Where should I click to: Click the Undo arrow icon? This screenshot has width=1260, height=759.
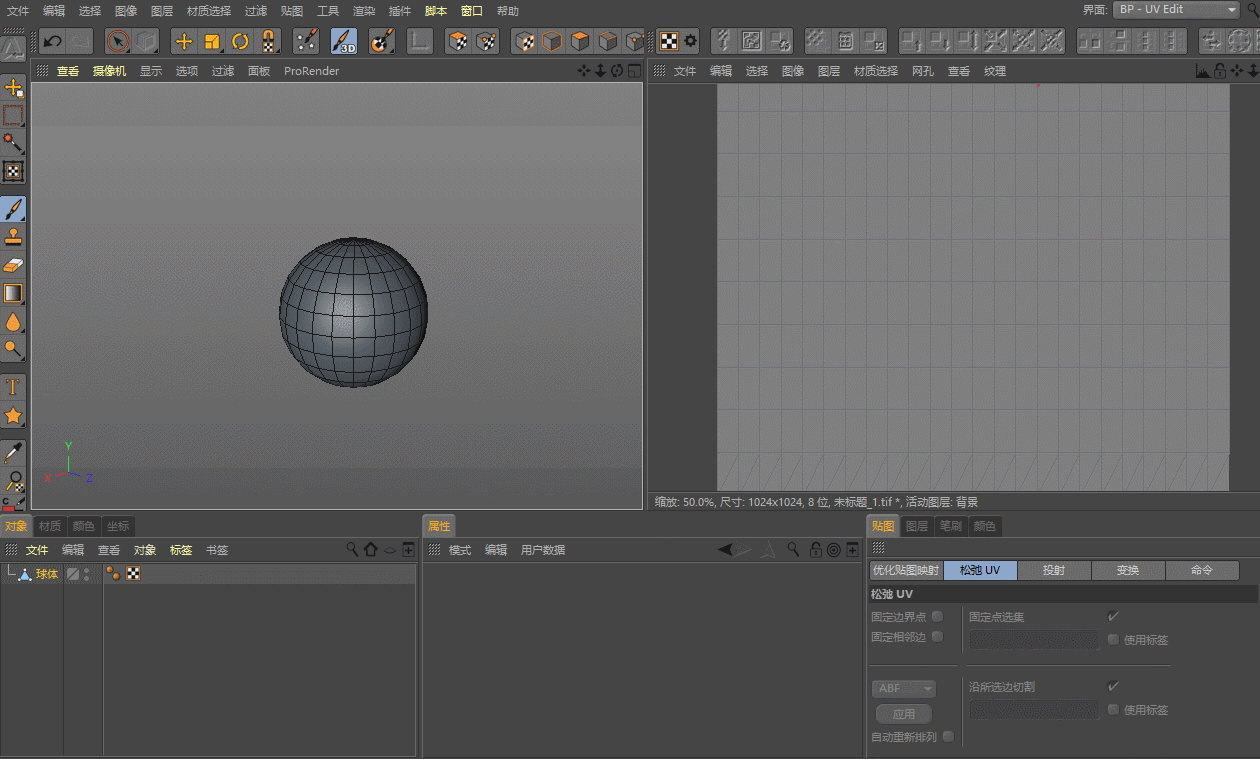point(53,41)
